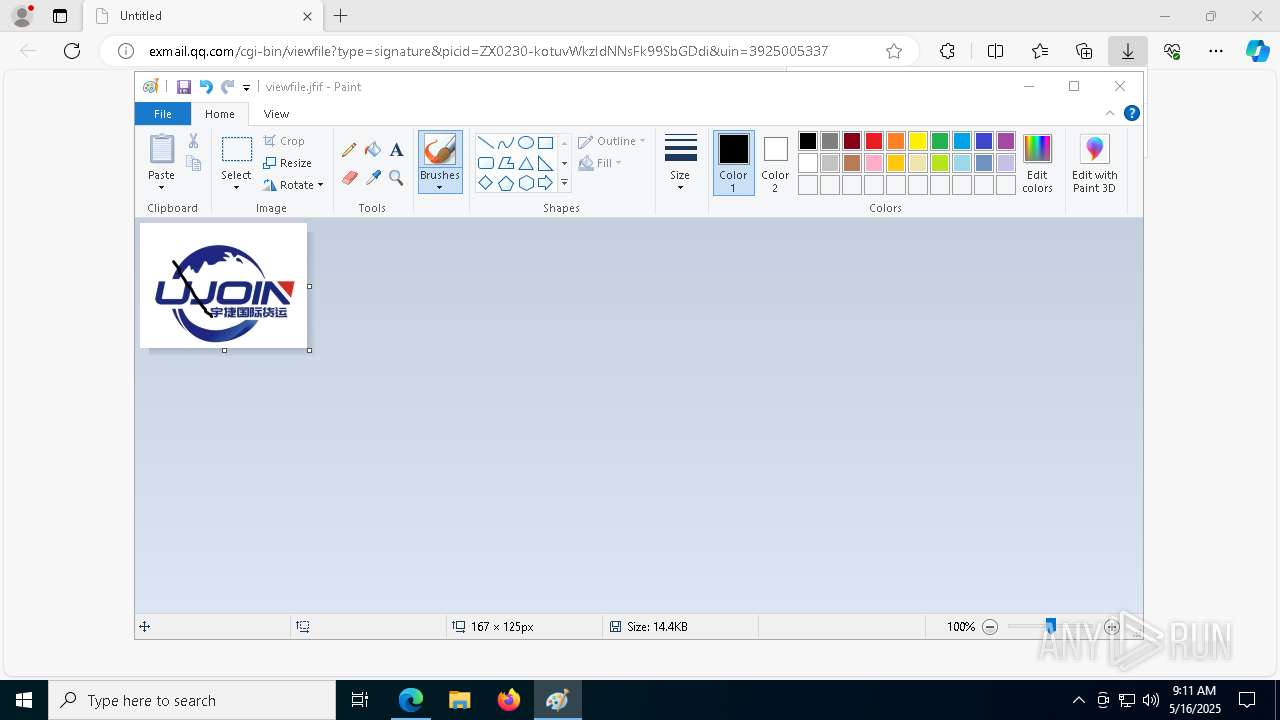Click the Paste clipboard icon
1280x720 pixels.
coord(161,149)
